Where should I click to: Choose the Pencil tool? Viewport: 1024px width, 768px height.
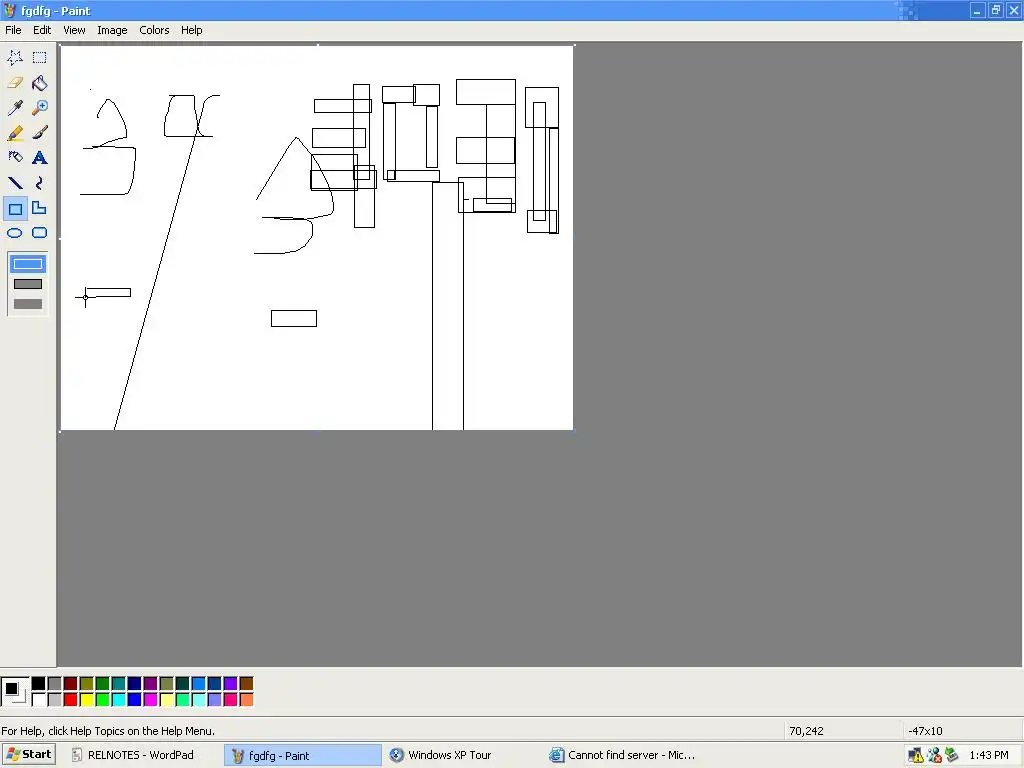(15, 133)
